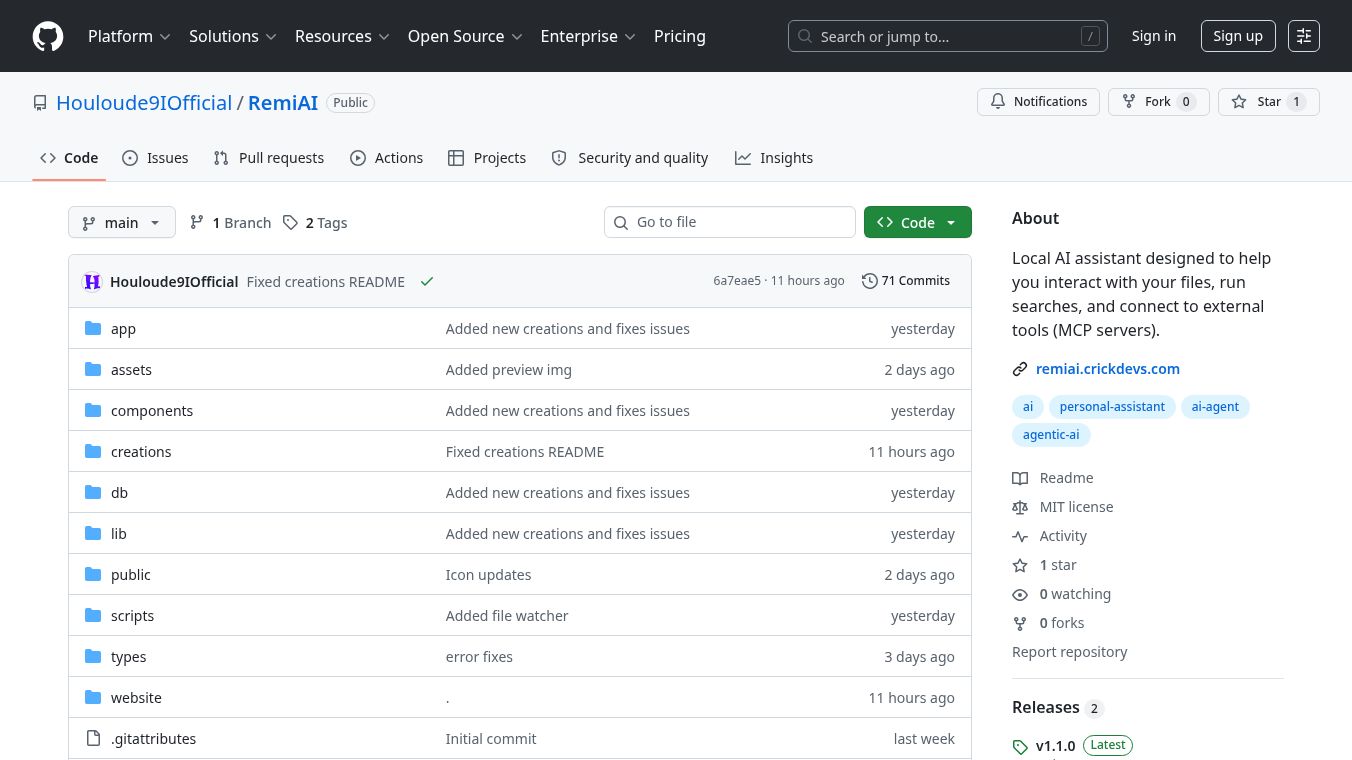Click the accessibility settings icon beside Sign up
Image resolution: width=1352 pixels, height=760 pixels.
click(x=1304, y=36)
